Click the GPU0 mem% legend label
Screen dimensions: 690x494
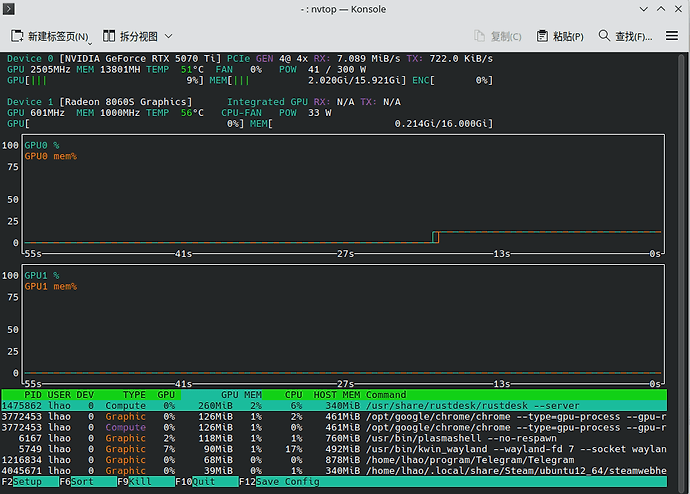click(51, 156)
